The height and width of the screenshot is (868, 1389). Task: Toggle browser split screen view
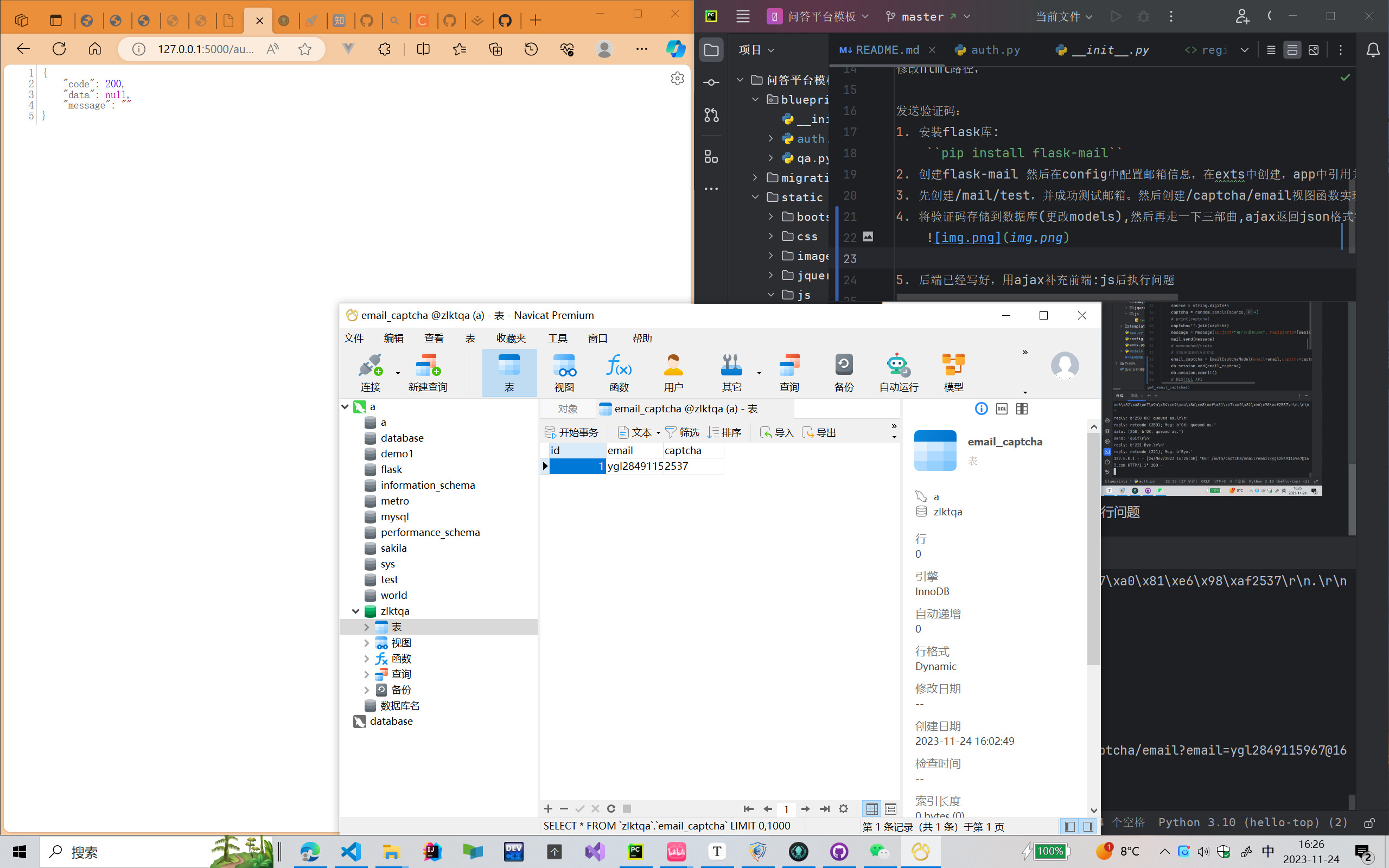[423, 49]
